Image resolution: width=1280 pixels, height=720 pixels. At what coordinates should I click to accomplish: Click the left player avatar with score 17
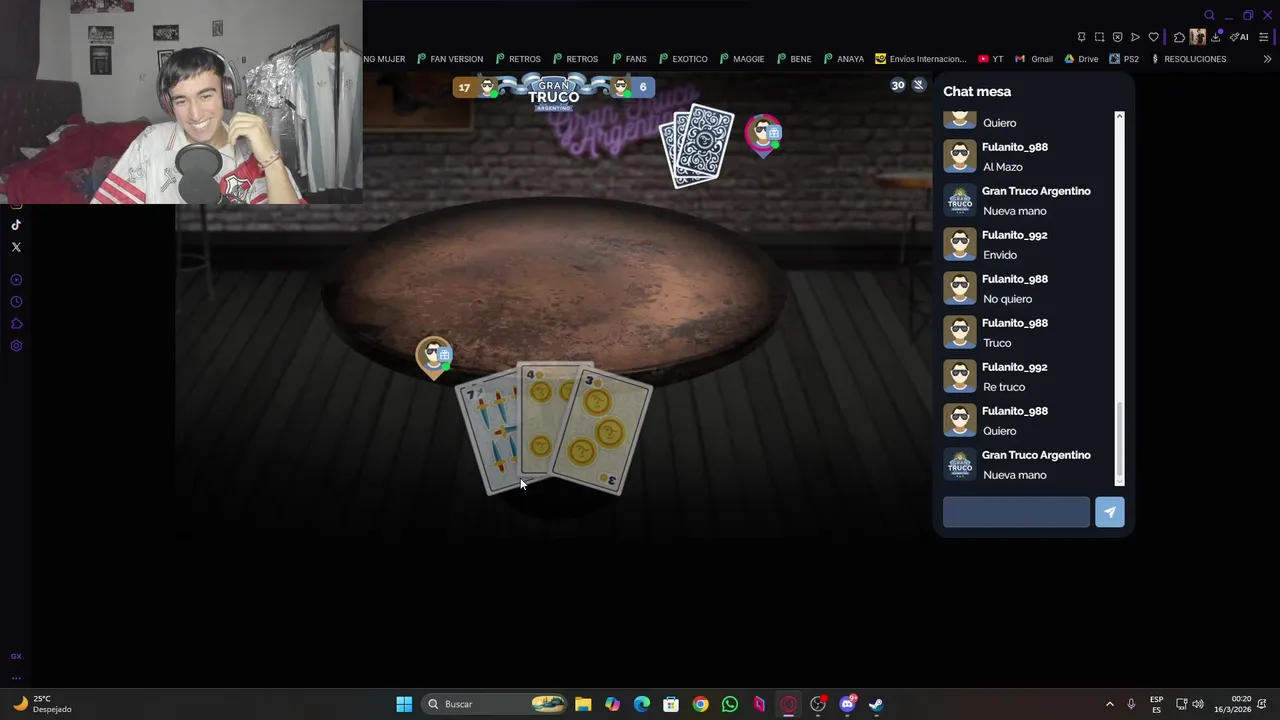[x=489, y=88]
